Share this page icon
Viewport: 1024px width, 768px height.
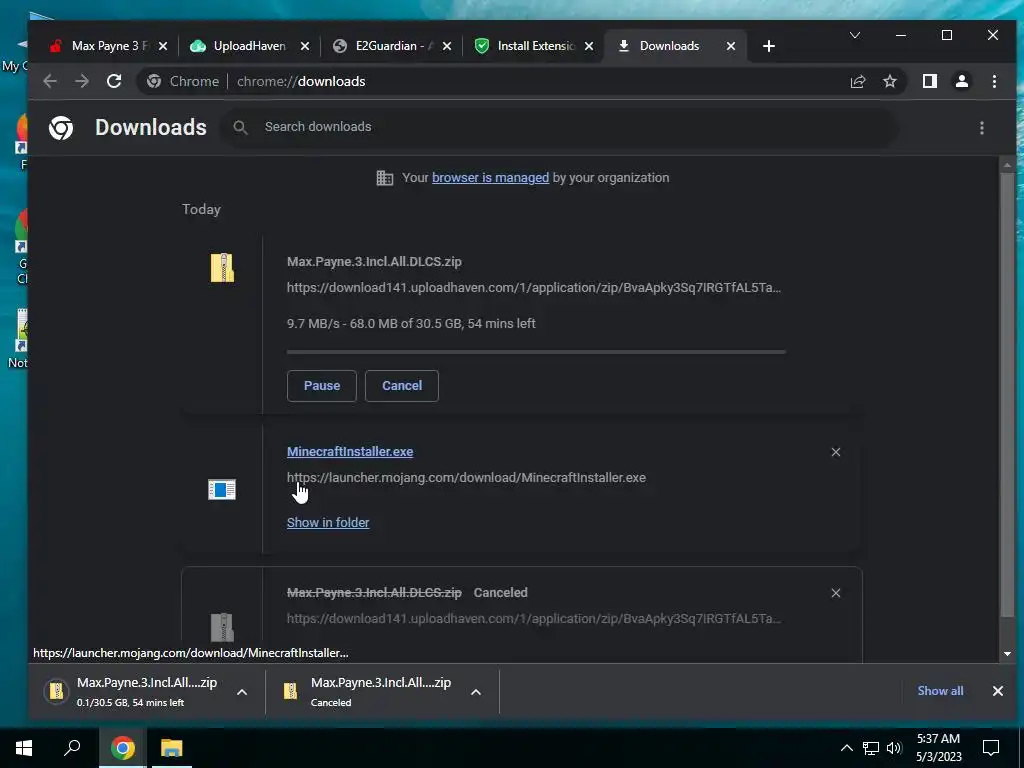[857, 81]
